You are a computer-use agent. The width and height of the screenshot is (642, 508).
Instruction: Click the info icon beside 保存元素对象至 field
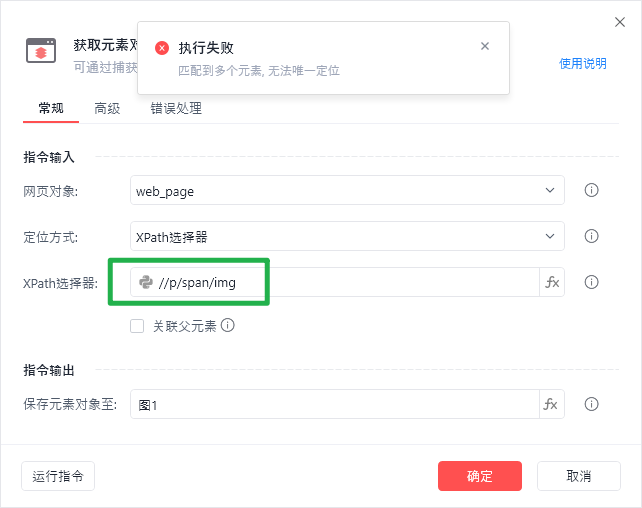pos(591,404)
